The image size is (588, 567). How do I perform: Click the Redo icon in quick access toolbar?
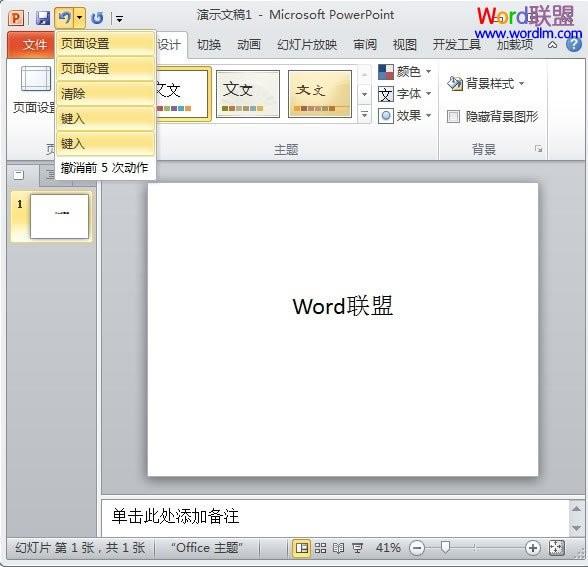98,18
